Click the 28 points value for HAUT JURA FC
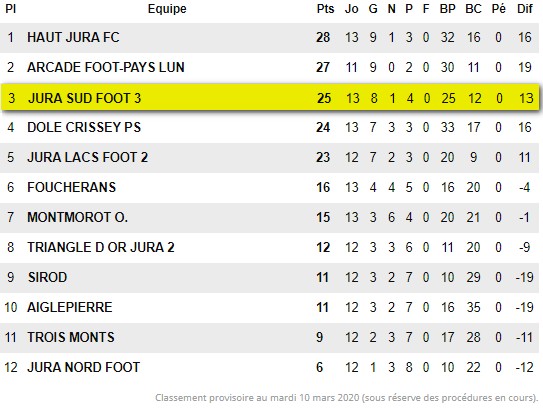 tap(323, 37)
